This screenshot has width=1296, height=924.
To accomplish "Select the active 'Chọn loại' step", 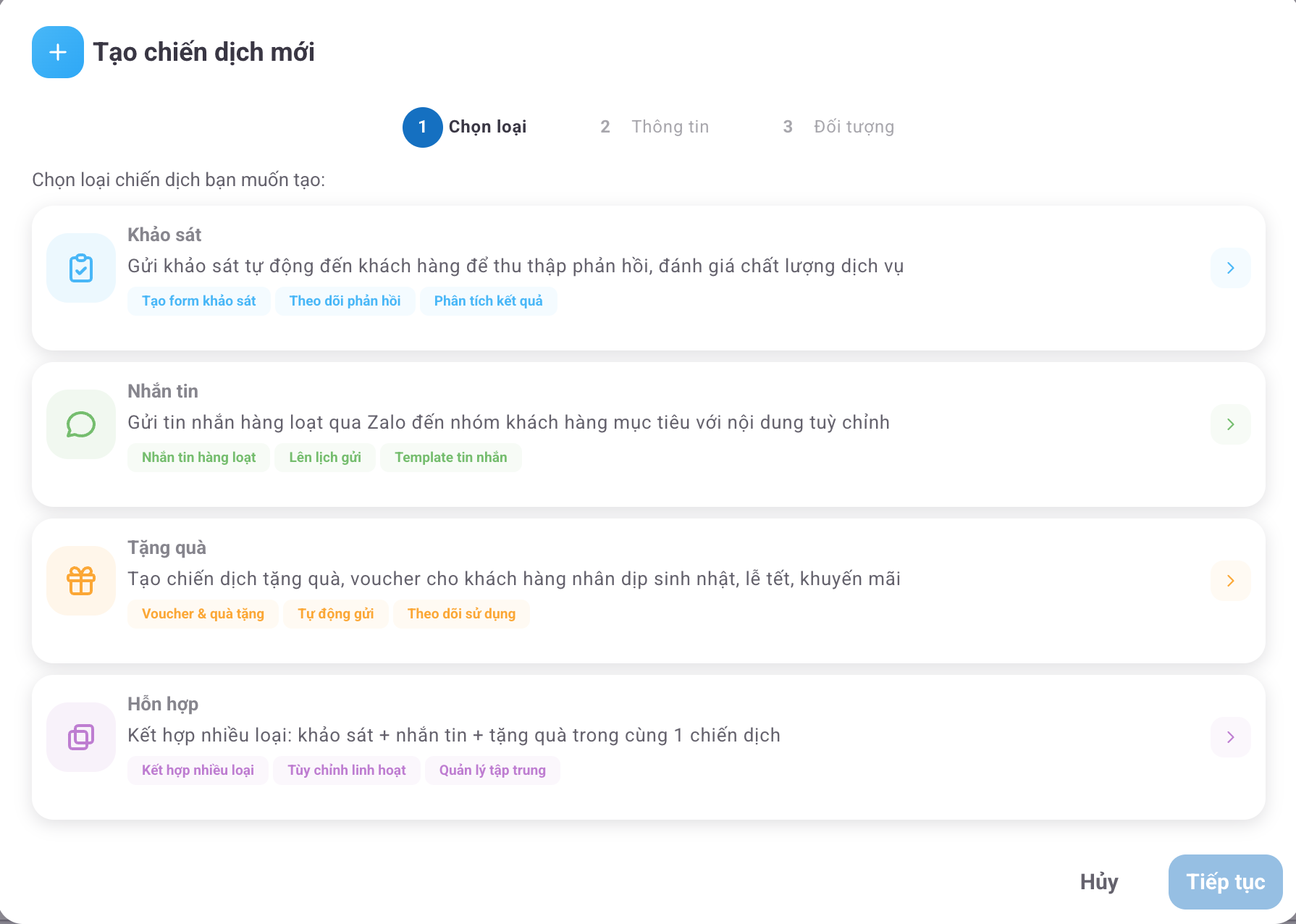I will (x=465, y=127).
